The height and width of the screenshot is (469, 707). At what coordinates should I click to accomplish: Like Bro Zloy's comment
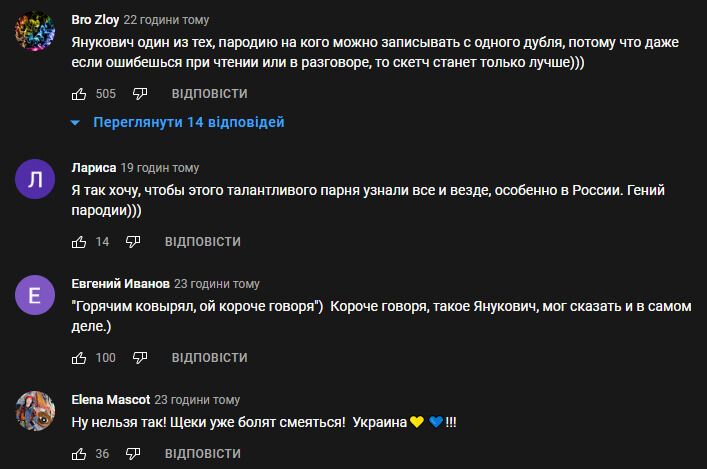(x=80, y=94)
